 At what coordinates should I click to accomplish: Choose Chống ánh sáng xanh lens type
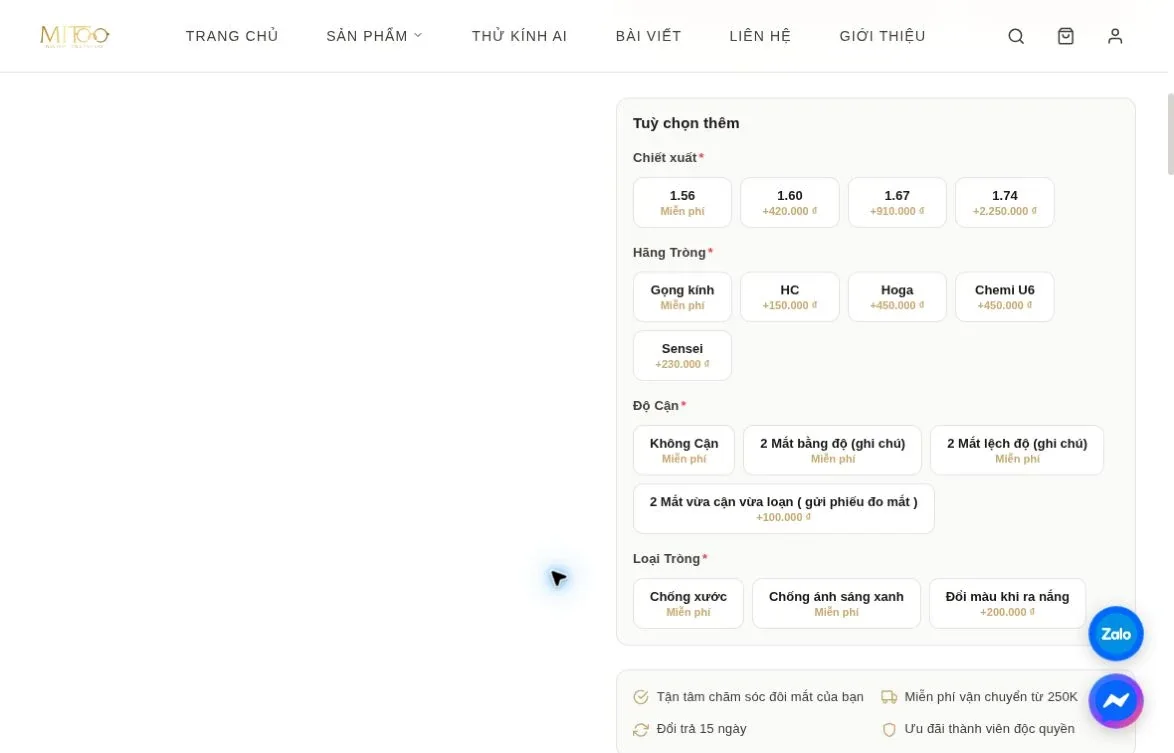(836, 603)
